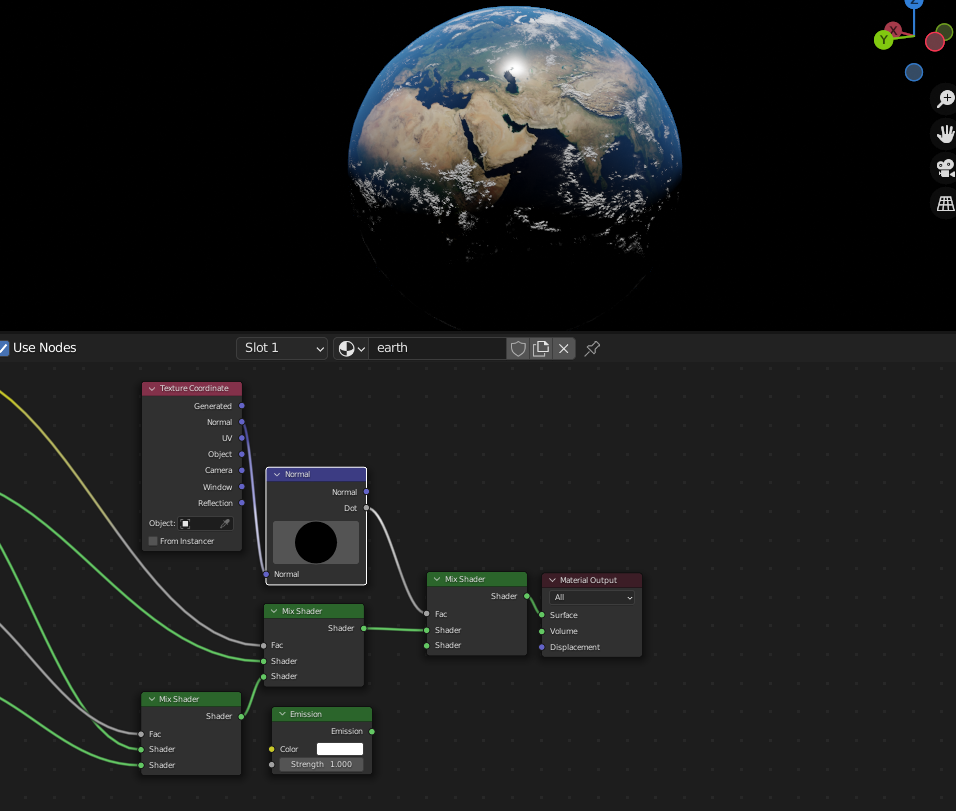Click the Surface input socket of Material Output
The height and width of the screenshot is (811, 956).
[x=542, y=615]
